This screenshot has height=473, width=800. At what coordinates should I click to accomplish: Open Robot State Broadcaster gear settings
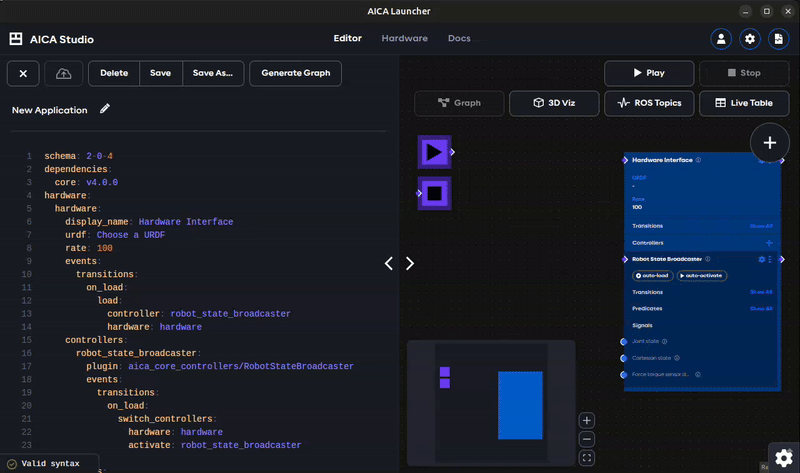point(761,259)
